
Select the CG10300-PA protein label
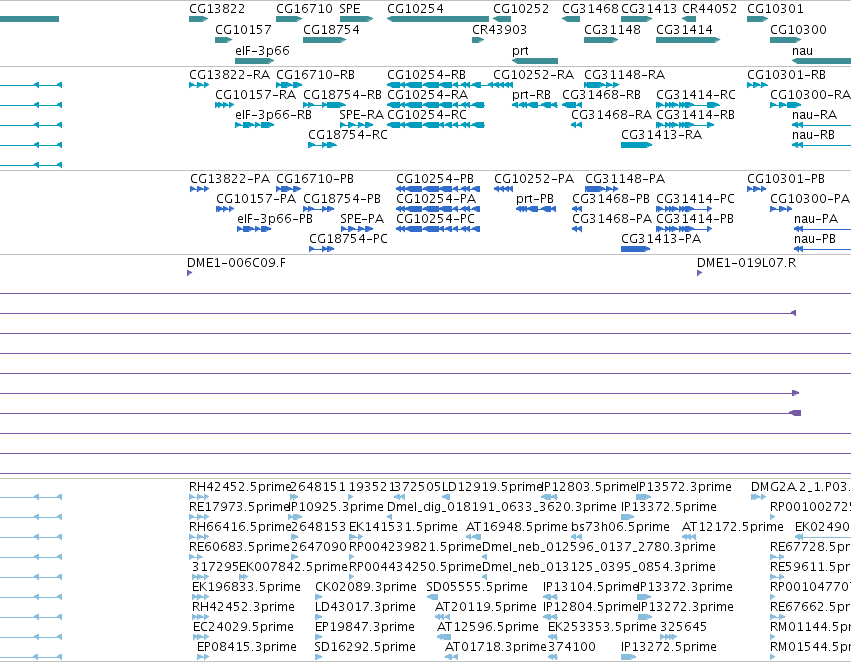point(810,199)
